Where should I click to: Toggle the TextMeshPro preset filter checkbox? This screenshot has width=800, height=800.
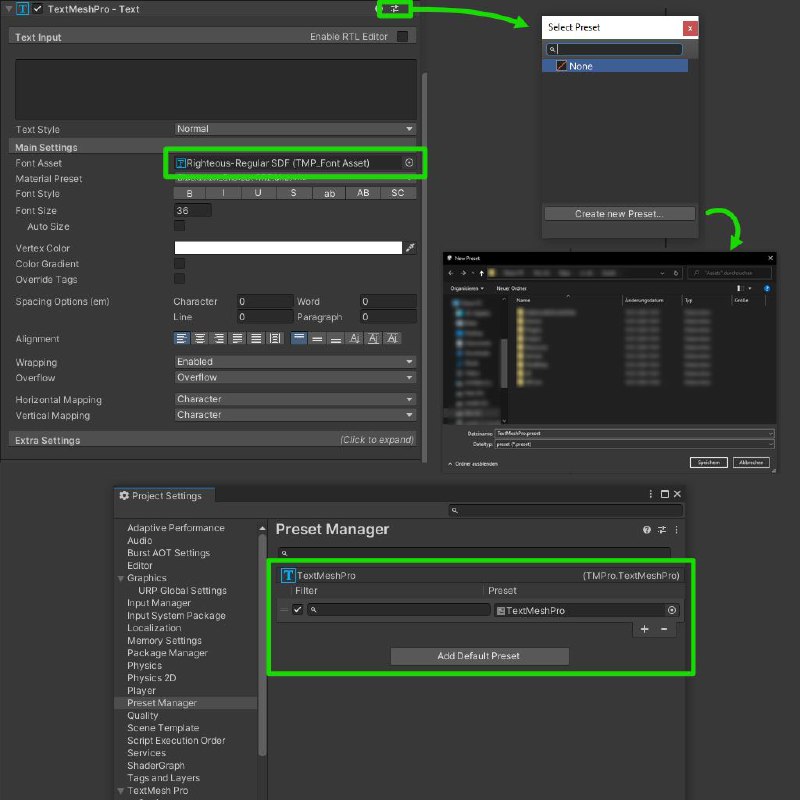(x=297, y=610)
